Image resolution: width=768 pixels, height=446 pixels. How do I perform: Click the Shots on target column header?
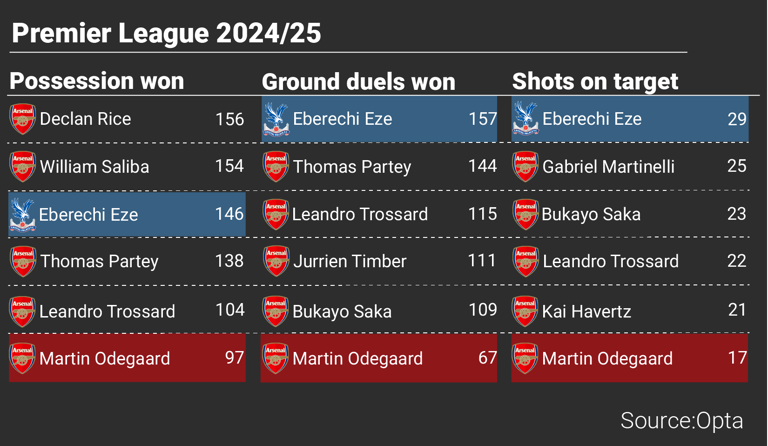point(595,82)
